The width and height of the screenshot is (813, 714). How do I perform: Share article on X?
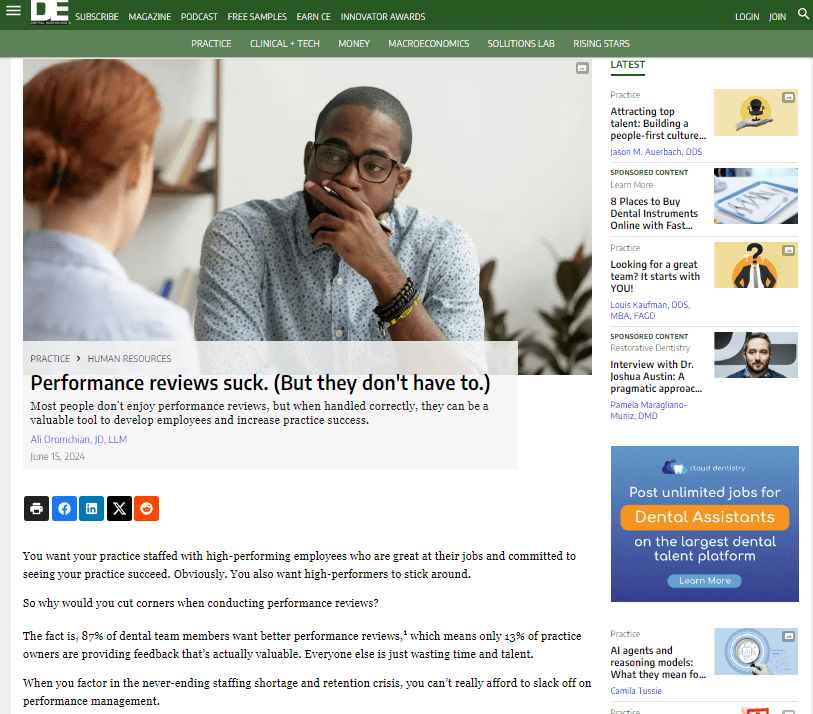tap(119, 508)
